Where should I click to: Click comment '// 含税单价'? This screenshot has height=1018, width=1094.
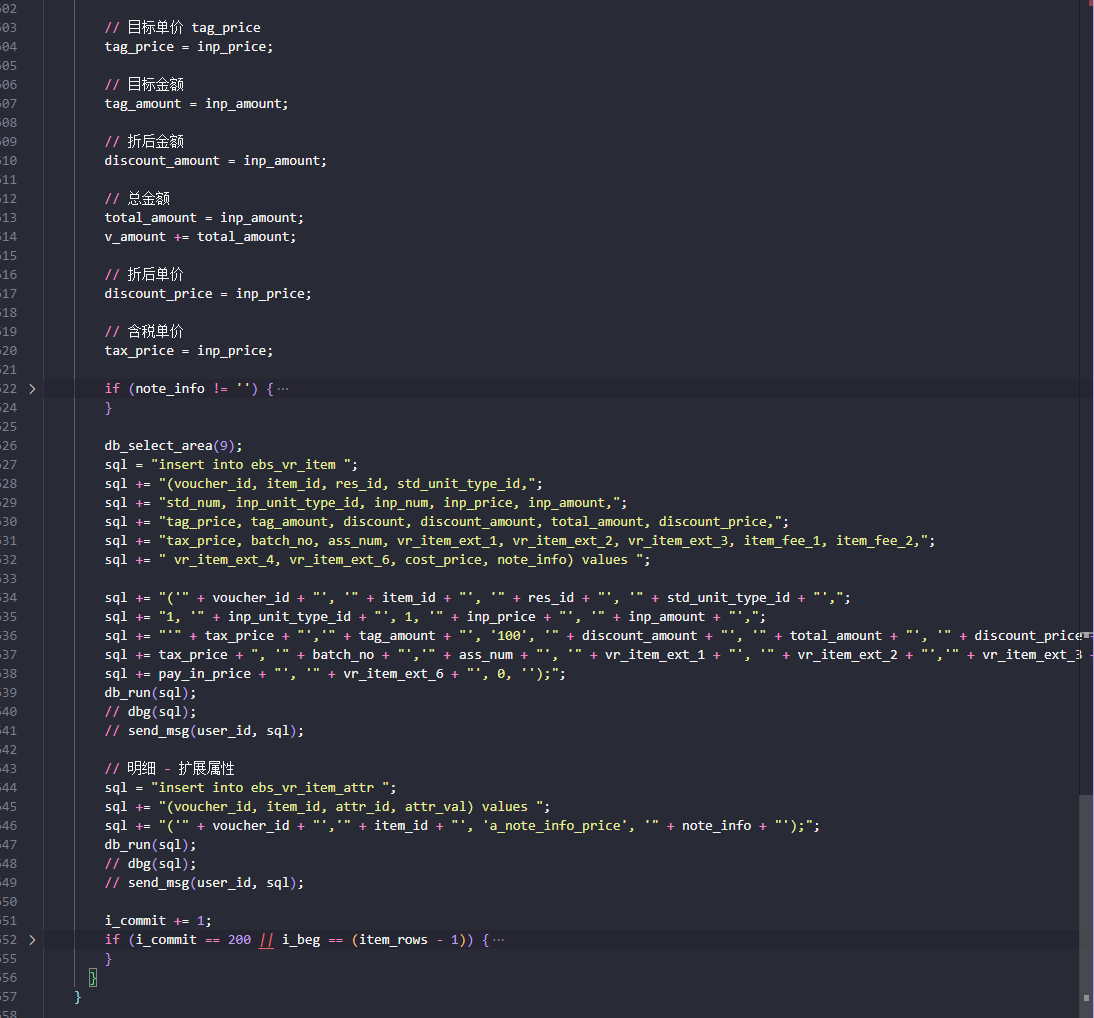tap(144, 331)
